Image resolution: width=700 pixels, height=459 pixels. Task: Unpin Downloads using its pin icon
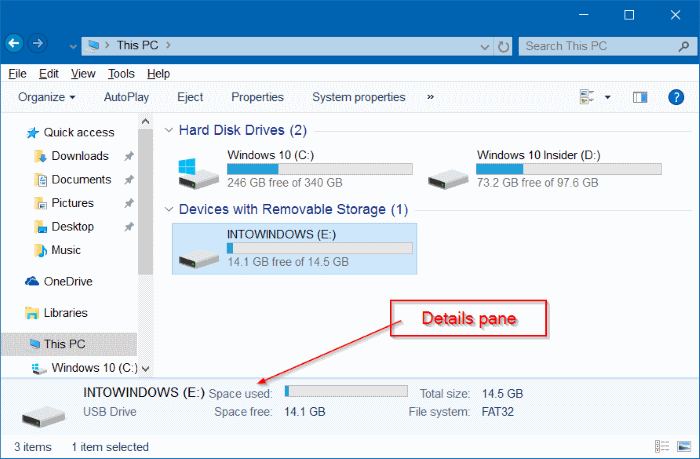(x=129, y=156)
